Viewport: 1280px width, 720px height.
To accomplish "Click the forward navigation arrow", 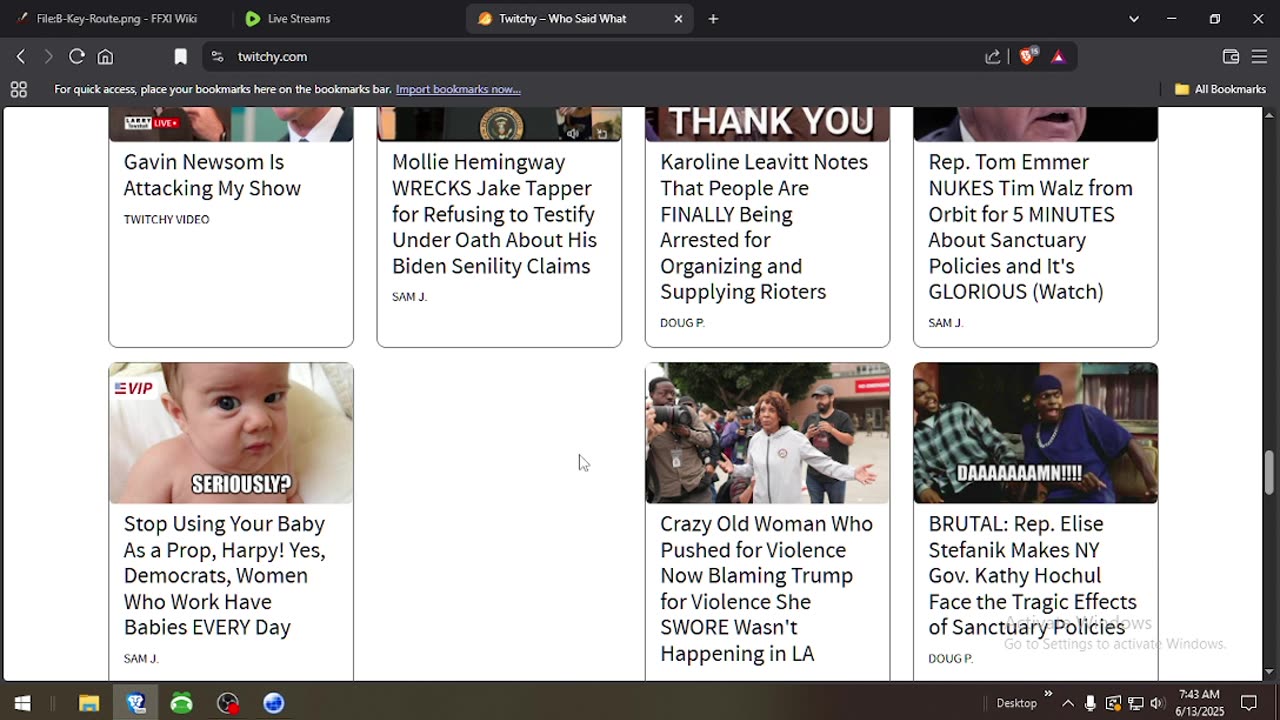I will tap(48, 57).
